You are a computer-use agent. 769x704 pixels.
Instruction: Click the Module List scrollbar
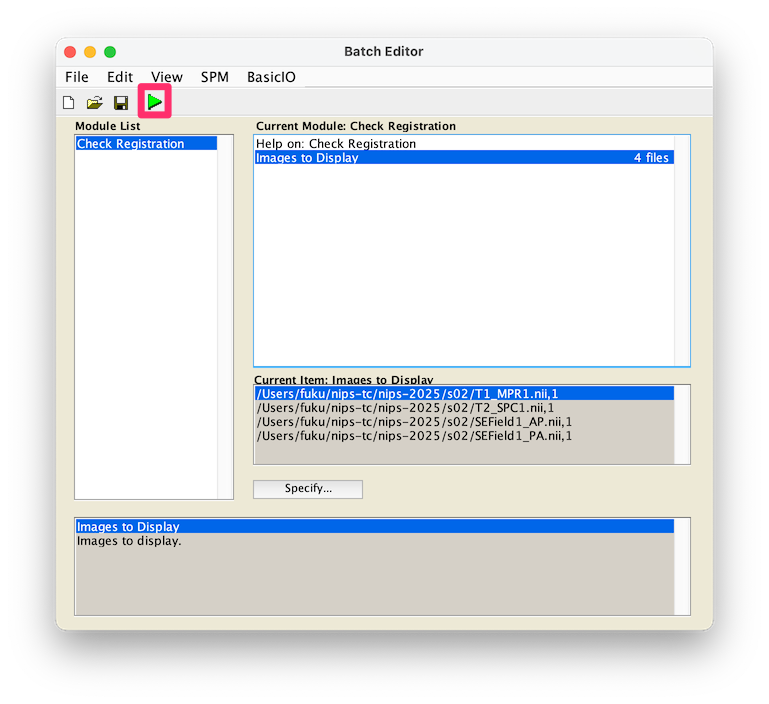coord(225,317)
